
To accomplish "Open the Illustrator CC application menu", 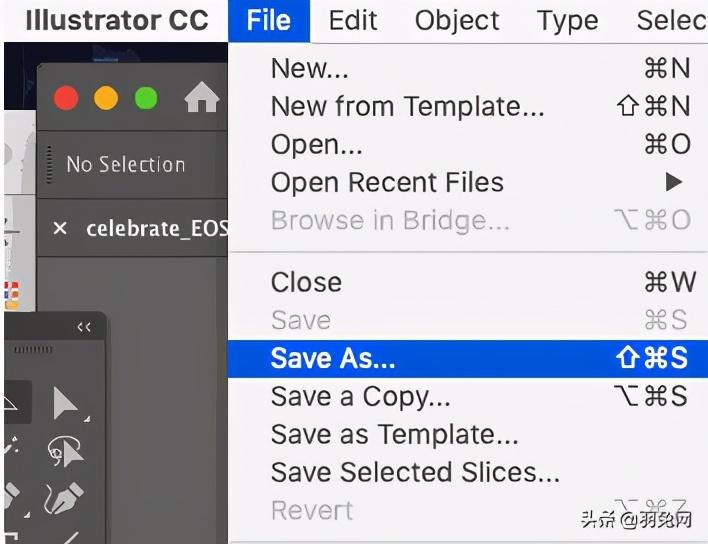I will (116, 21).
